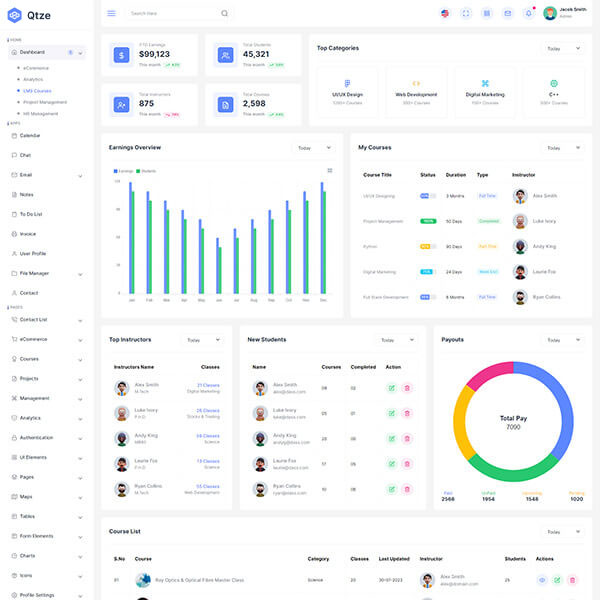Viewport: 600px width, 600px height.
Task: Toggle the Earnings series in chart legend
Action: pyautogui.click(x=123, y=171)
